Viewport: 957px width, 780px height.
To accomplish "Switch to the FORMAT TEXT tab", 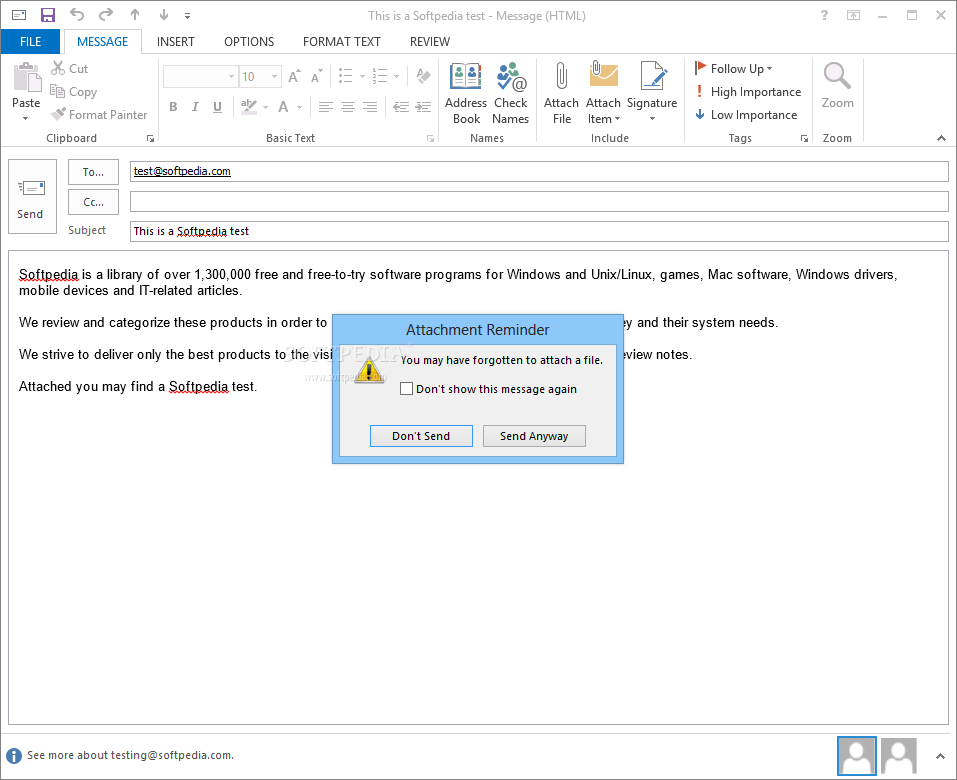I will (x=342, y=42).
